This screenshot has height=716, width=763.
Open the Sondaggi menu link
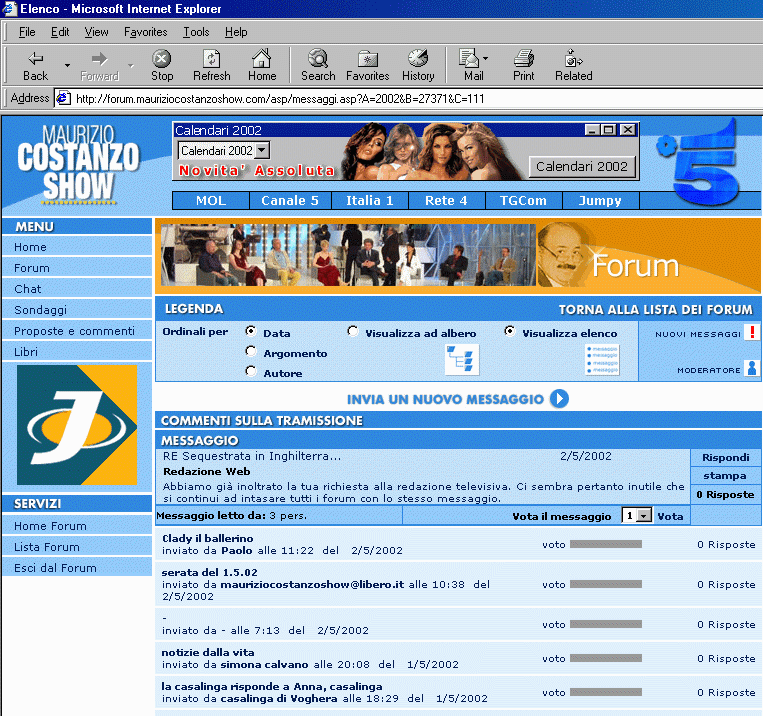coord(41,310)
